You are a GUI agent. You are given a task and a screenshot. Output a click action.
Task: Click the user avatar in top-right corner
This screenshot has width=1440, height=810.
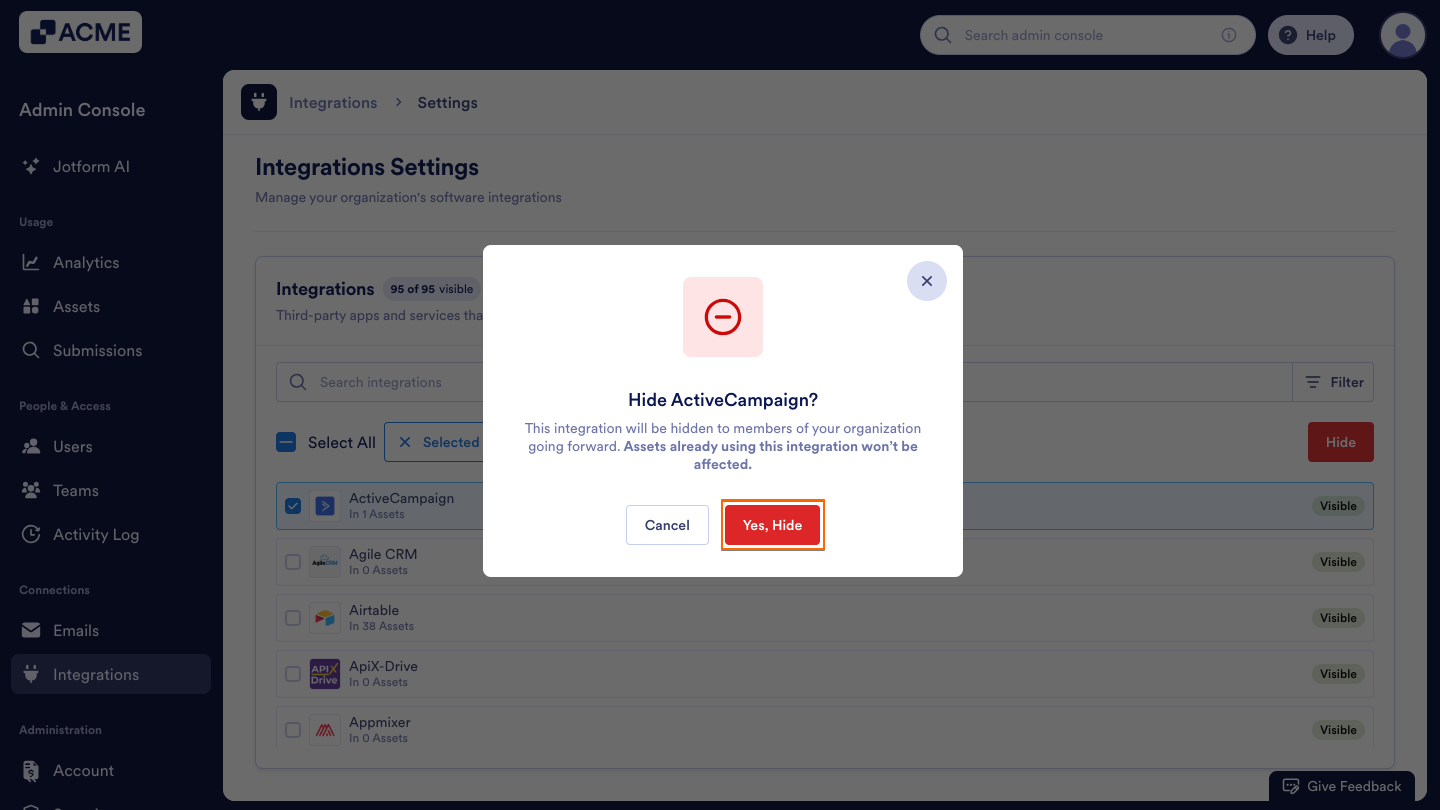pyautogui.click(x=1402, y=34)
